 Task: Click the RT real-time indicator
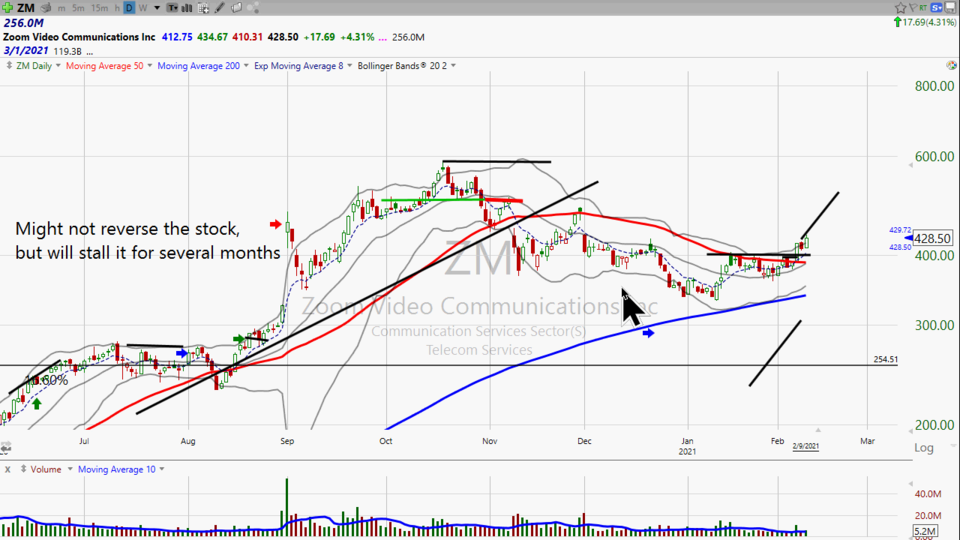click(923, 7)
